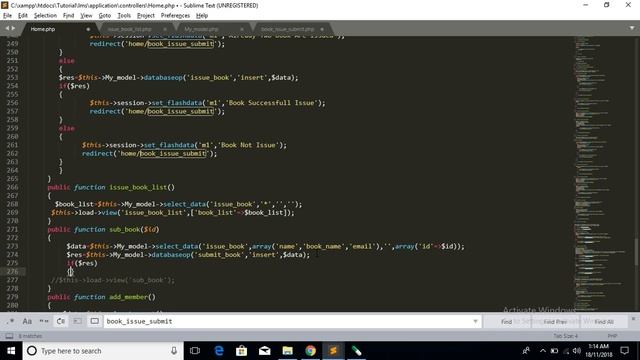Viewport: 640px width, 360px height.
Task: Click 'Book Not Issue' string
Action: pos(248,145)
